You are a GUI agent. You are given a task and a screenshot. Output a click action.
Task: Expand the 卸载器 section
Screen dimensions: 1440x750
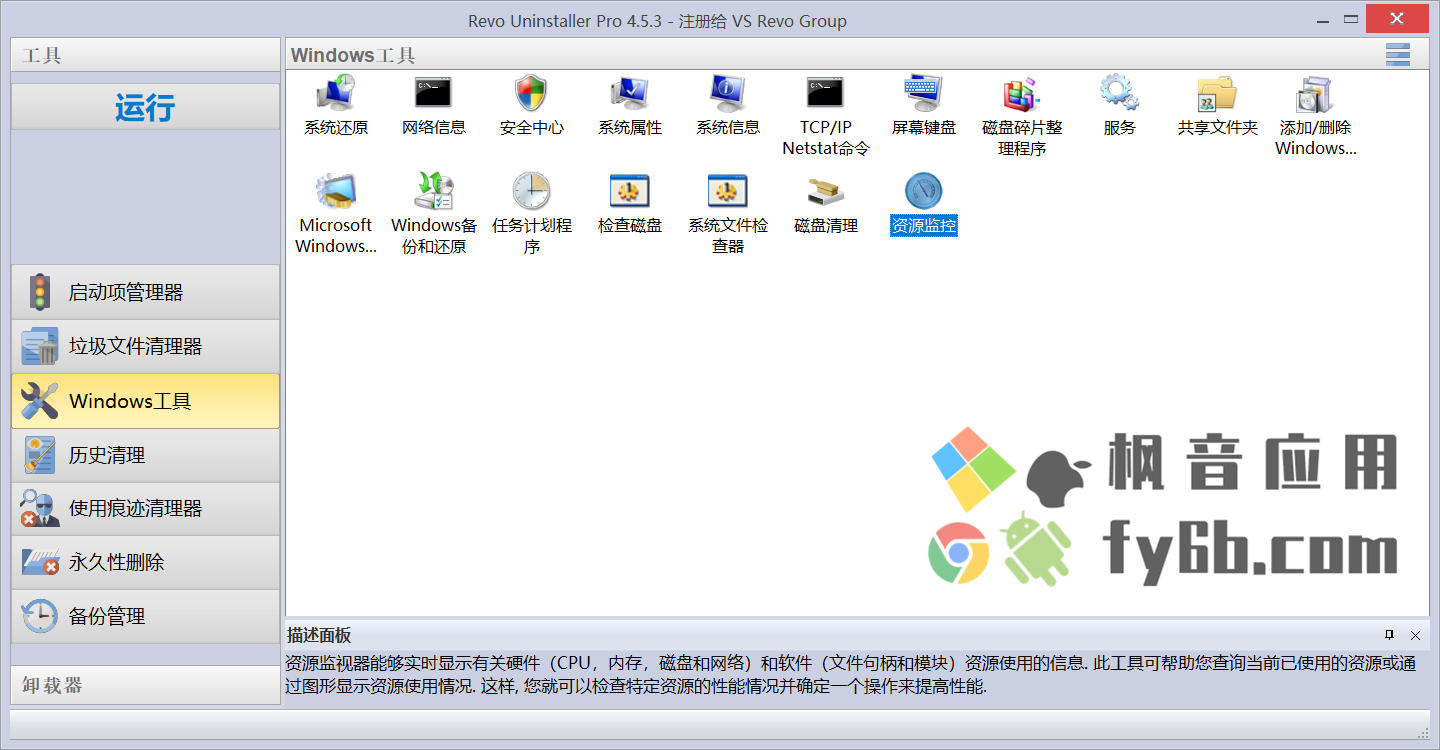coord(145,685)
